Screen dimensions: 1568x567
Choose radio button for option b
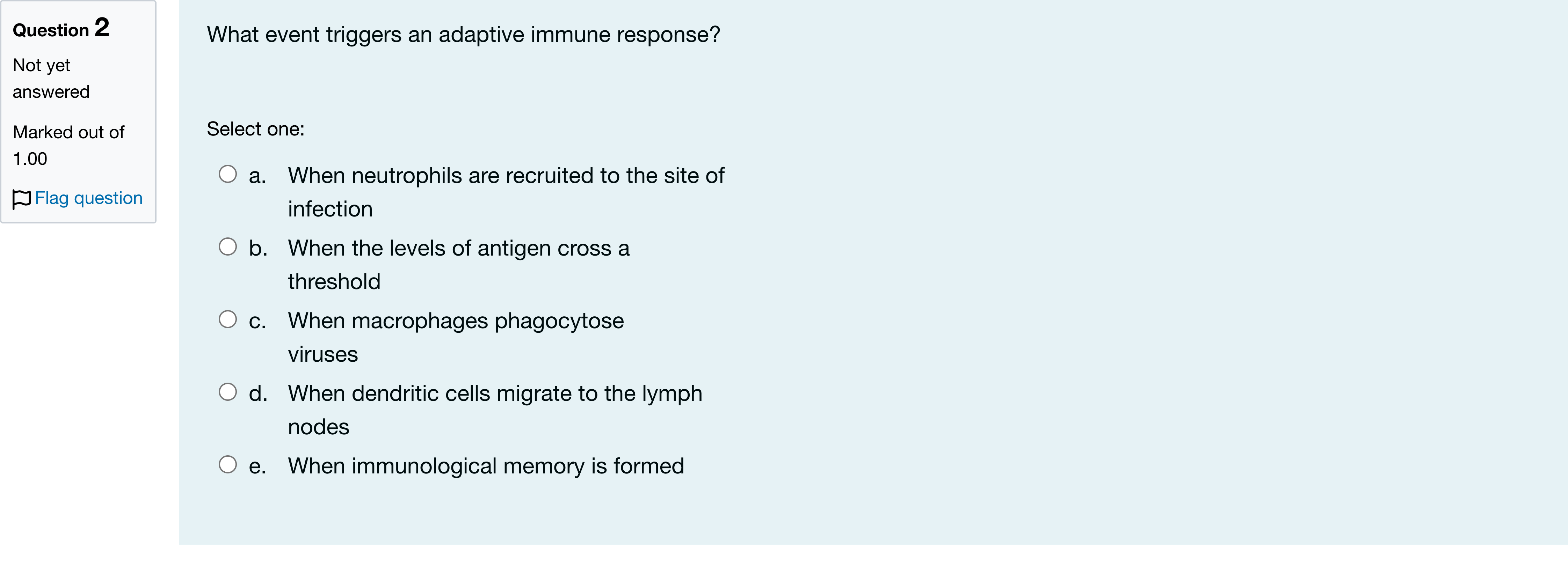click(x=228, y=246)
